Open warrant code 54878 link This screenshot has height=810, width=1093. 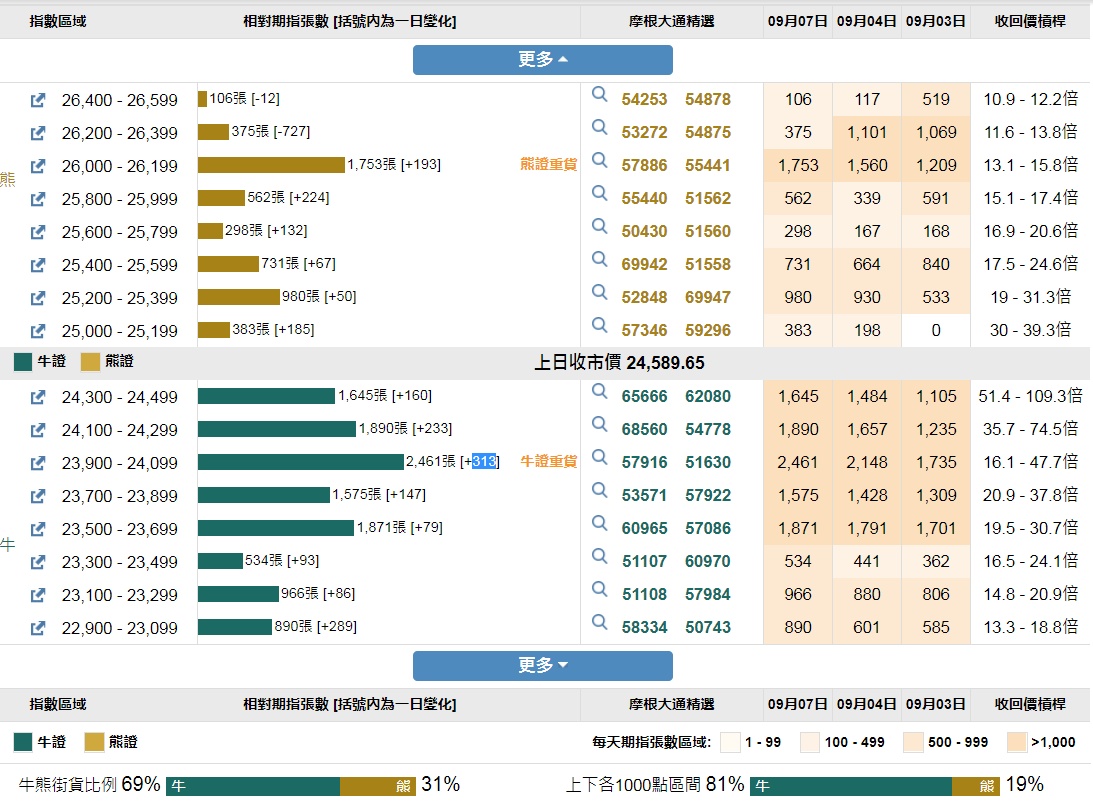point(707,100)
